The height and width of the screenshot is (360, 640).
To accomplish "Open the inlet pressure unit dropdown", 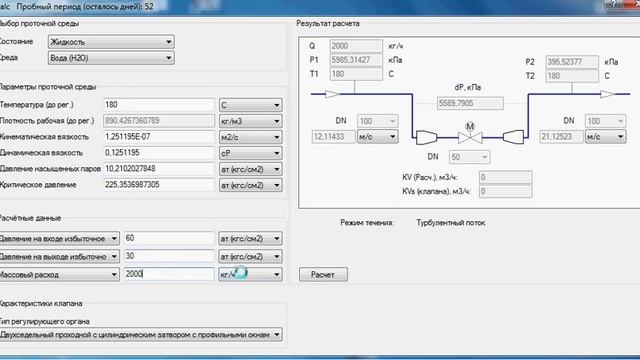I will coord(250,238).
